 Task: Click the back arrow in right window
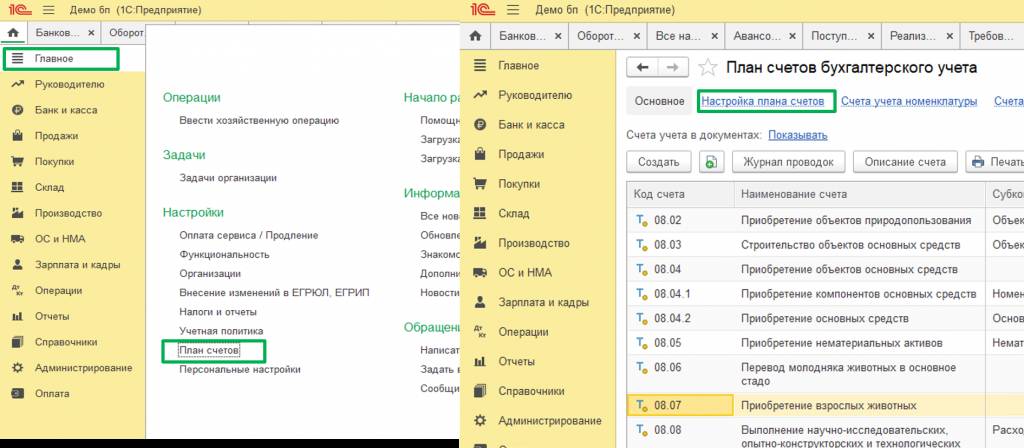point(642,67)
